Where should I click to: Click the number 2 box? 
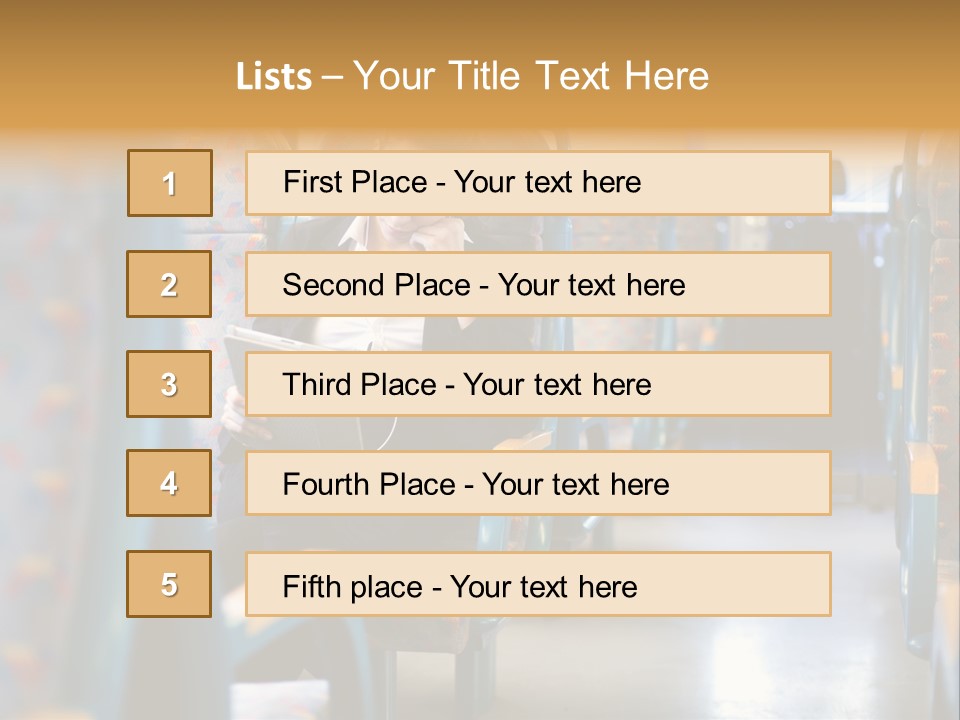tap(169, 284)
